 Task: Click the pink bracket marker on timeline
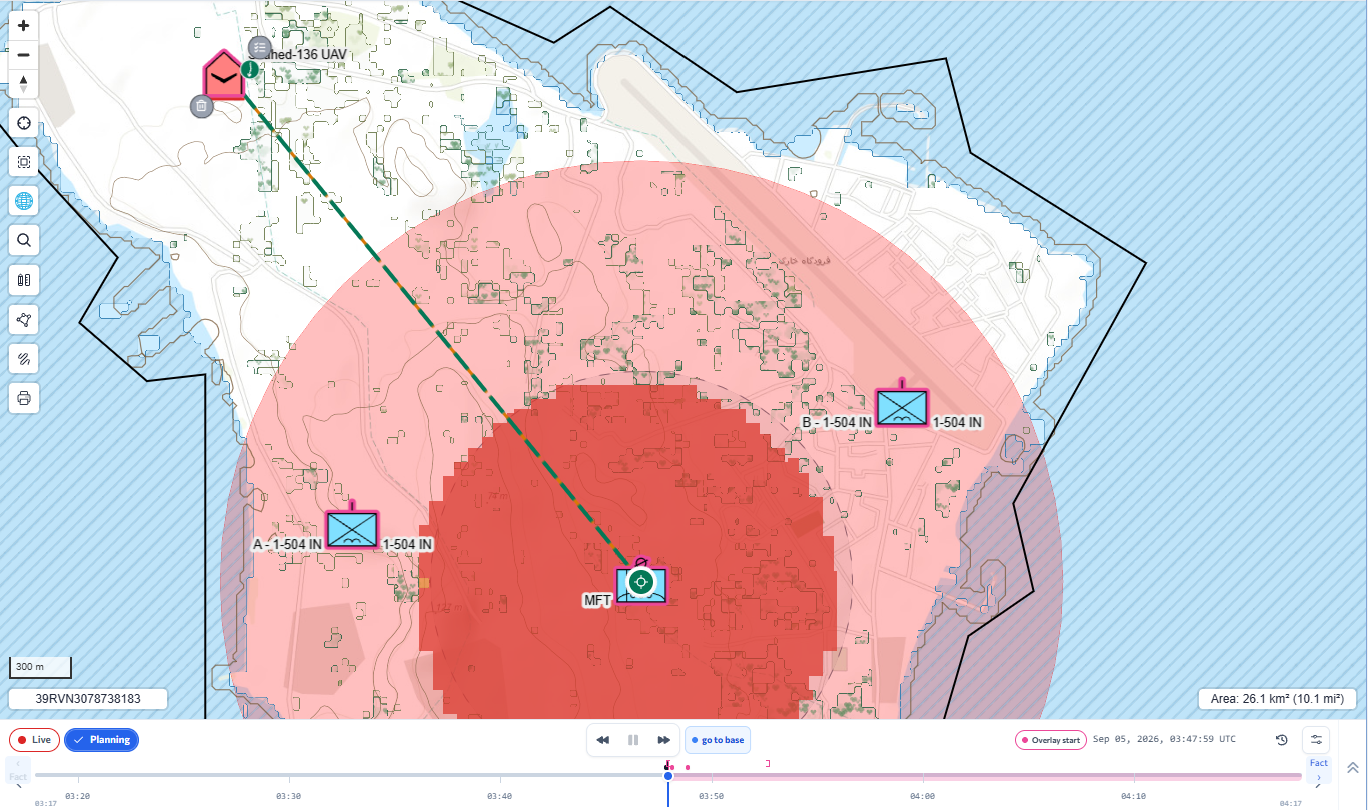(768, 764)
